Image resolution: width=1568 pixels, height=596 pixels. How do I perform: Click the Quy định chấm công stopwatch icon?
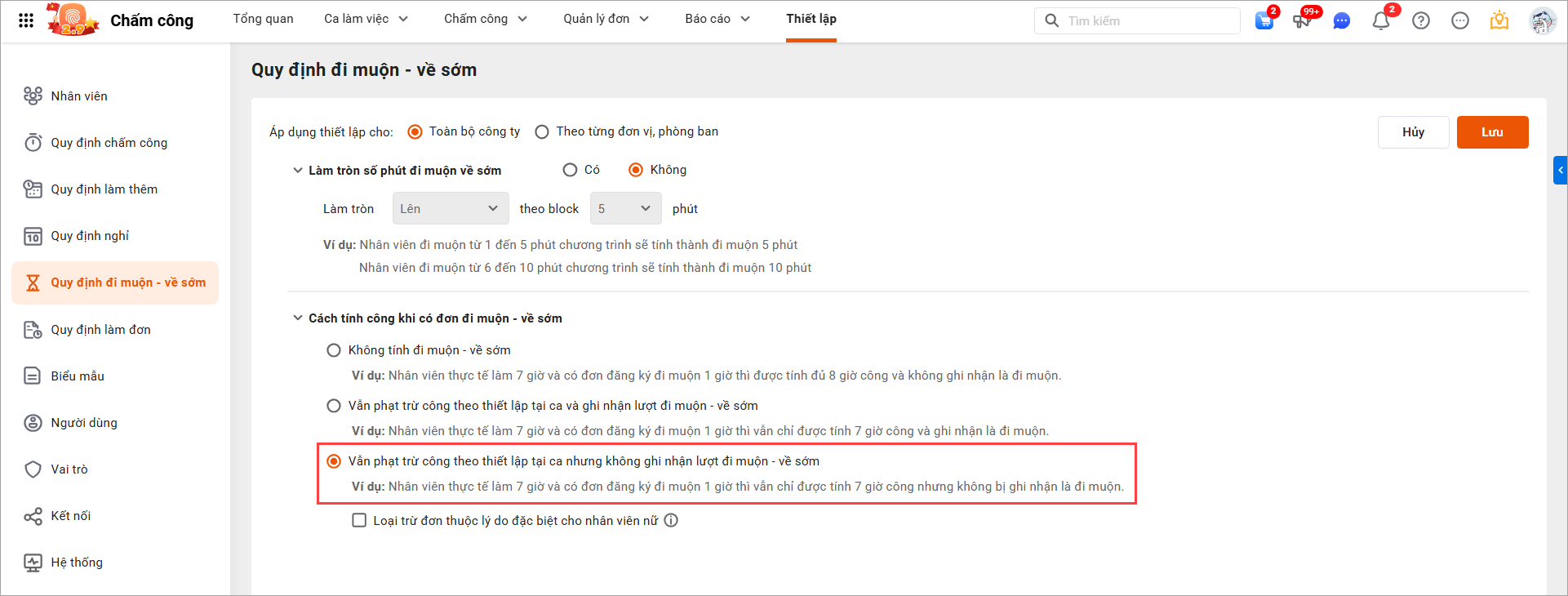coord(33,142)
